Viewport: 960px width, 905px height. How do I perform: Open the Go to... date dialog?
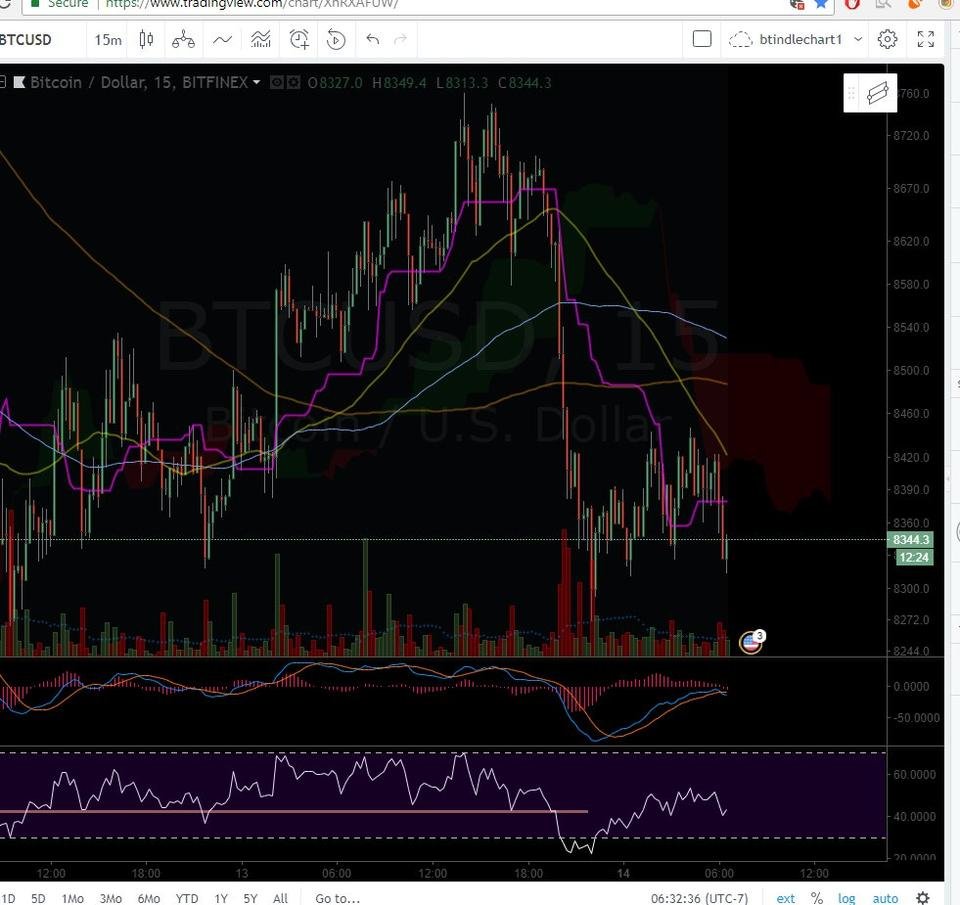(337, 898)
